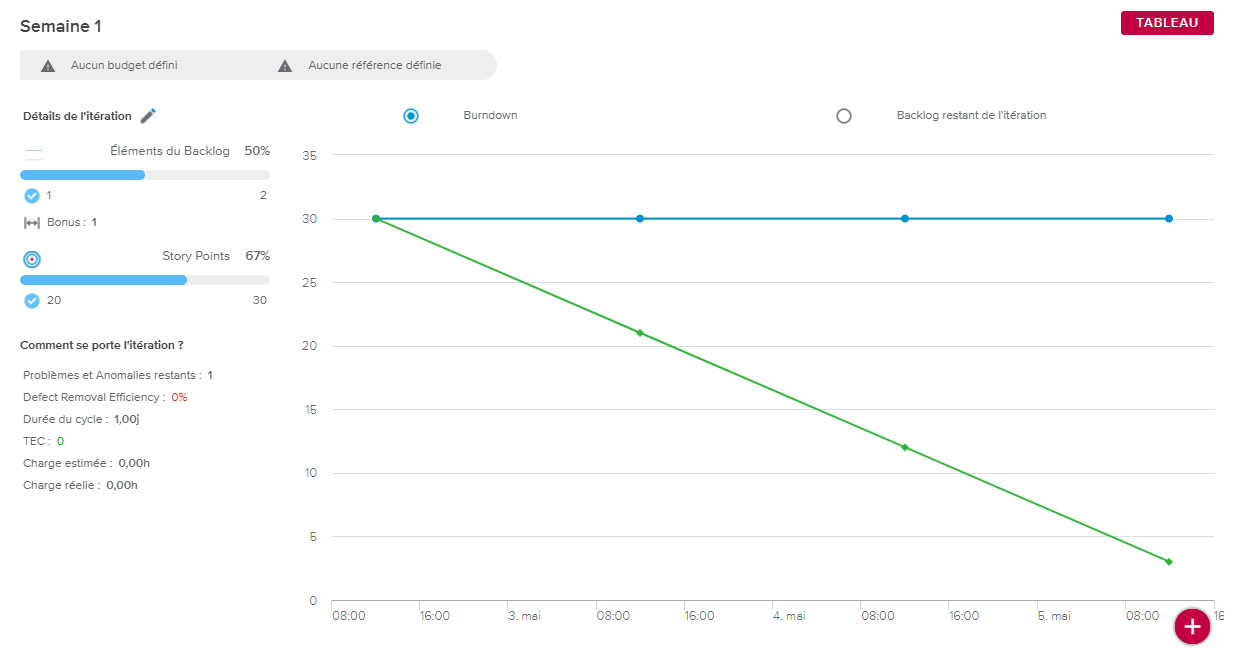Click the Aucun budget défini notice text

(x=124, y=66)
